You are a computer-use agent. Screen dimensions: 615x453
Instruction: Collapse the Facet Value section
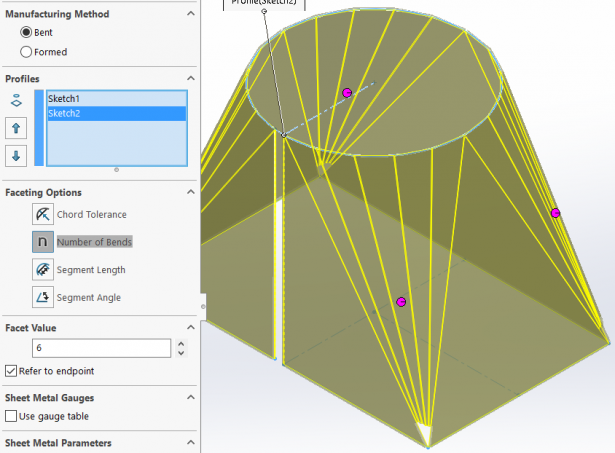[191, 327]
